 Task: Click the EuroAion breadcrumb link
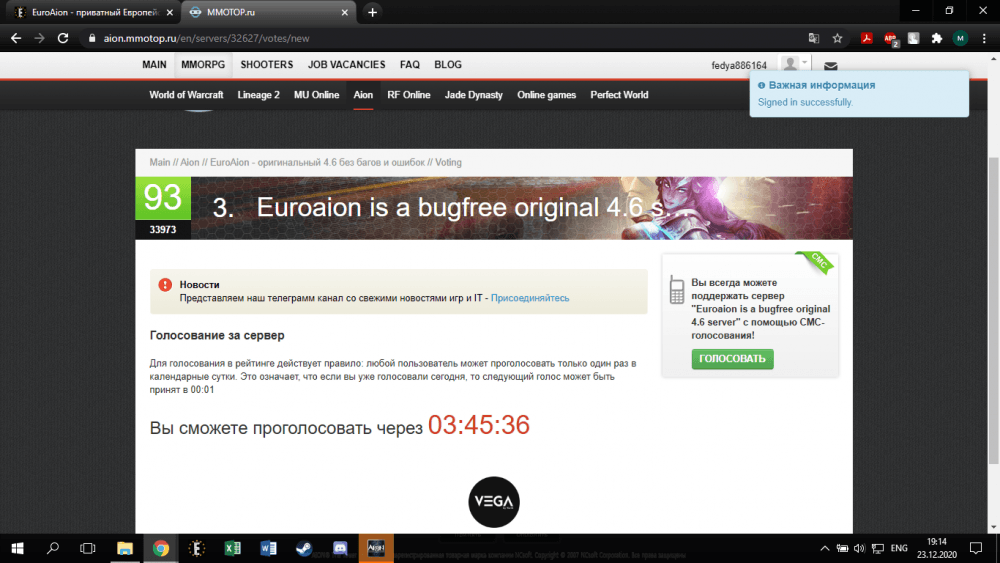[229, 162]
